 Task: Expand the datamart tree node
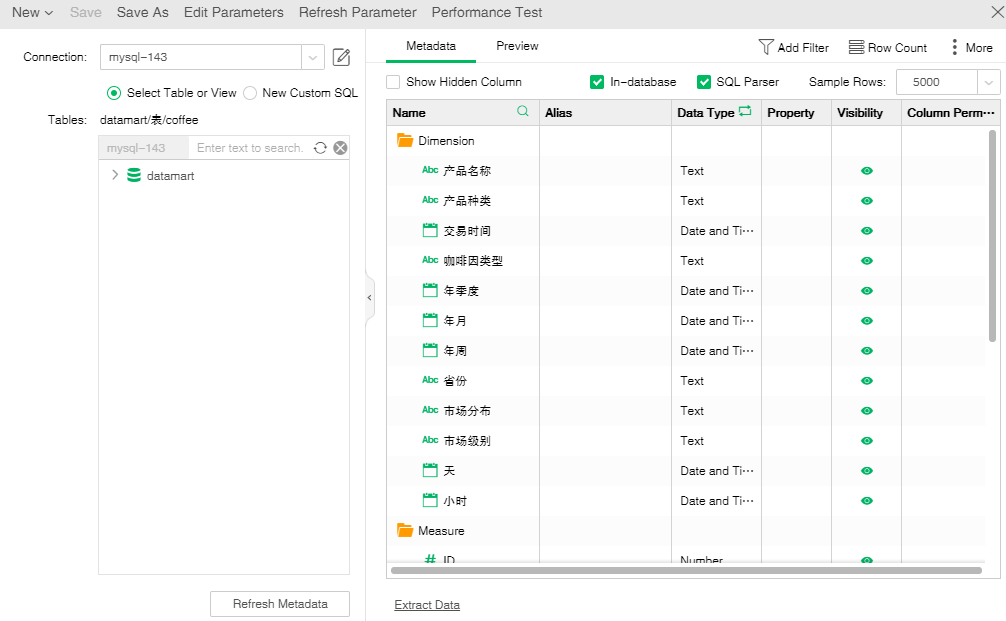pos(115,175)
